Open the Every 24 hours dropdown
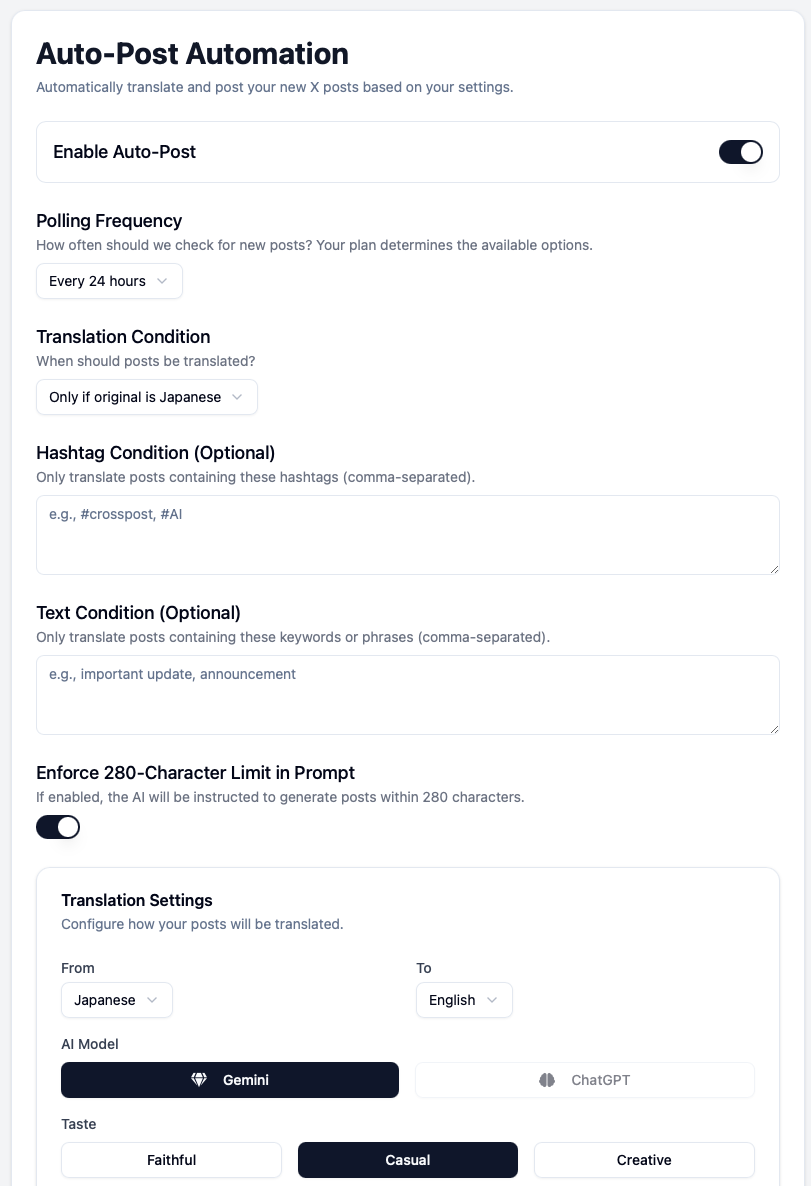 (x=109, y=281)
